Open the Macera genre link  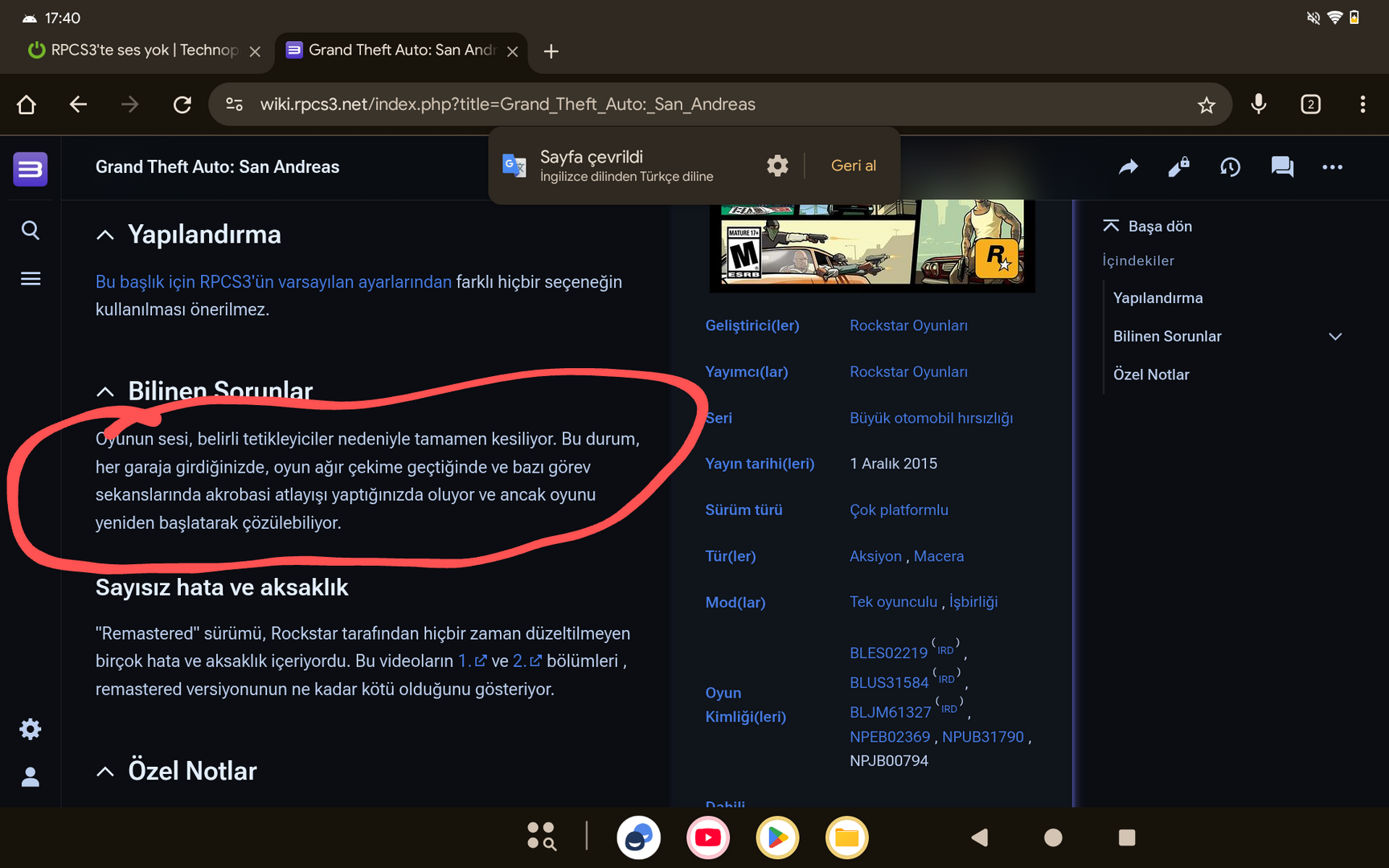click(x=939, y=556)
